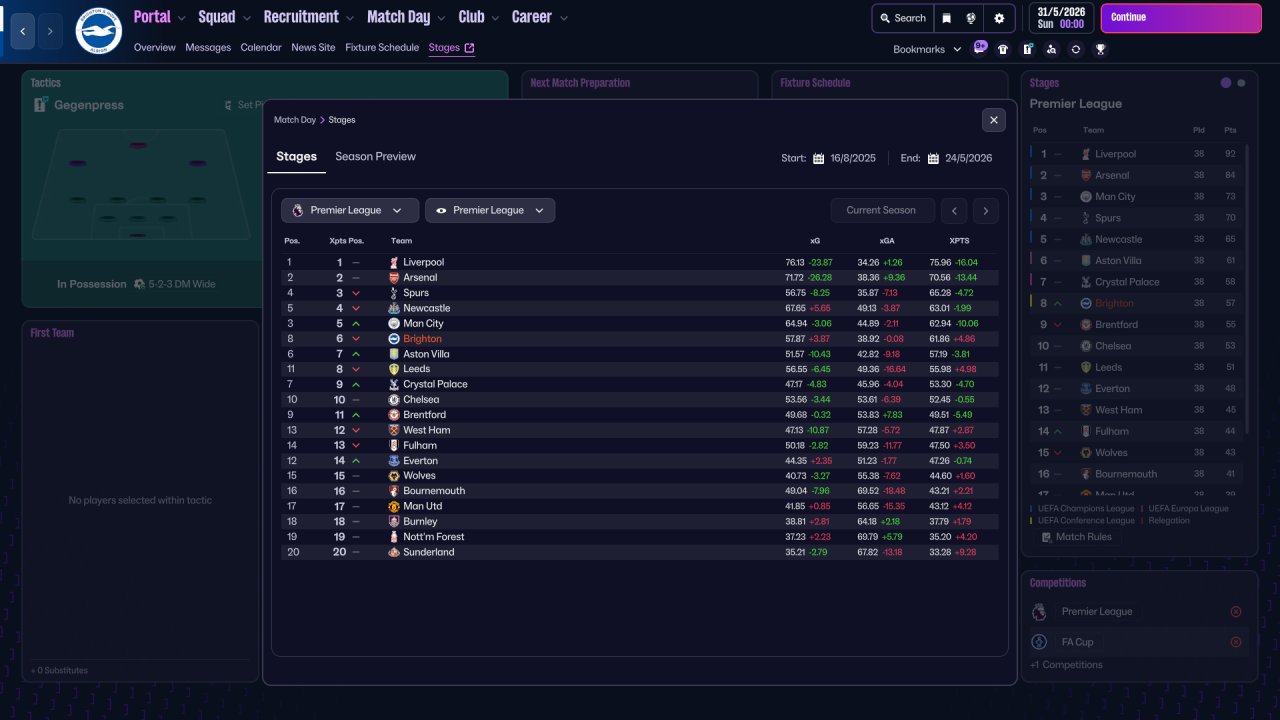Remove Premier League from Competitions panel
Viewport: 1280px width, 720px height.
coord(1236,612)
